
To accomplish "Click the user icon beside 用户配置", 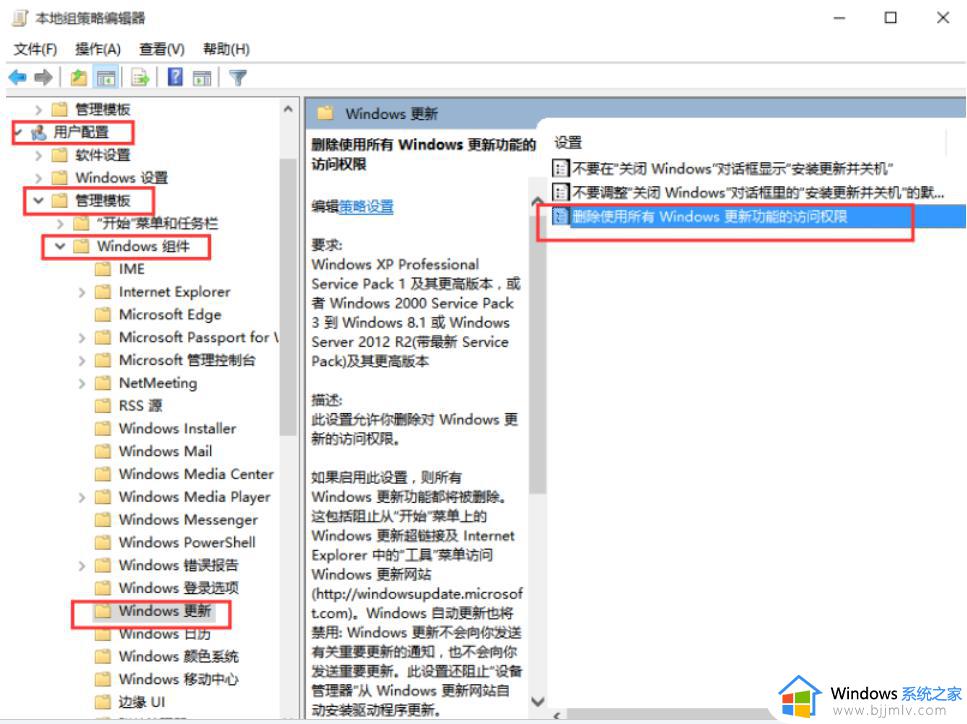I will pyautogui.click(x=39, y=132).
